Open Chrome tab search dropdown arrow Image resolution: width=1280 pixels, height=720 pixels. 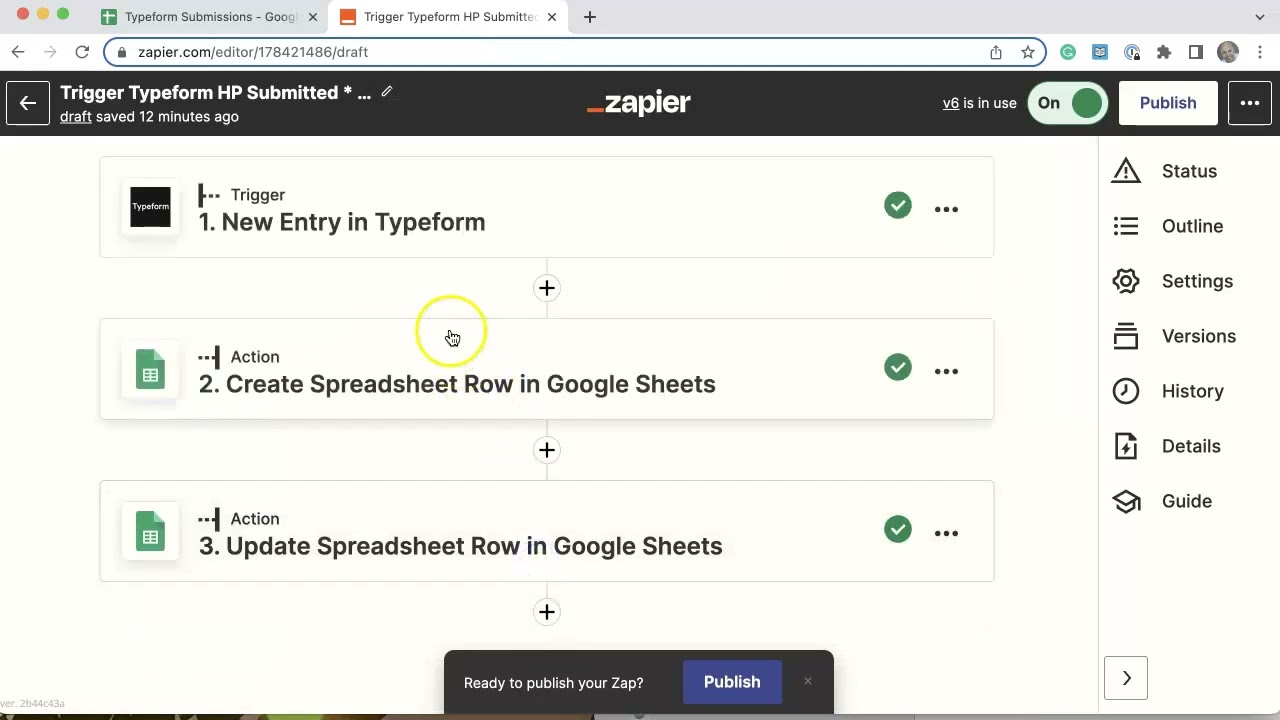click(1259, 17)
